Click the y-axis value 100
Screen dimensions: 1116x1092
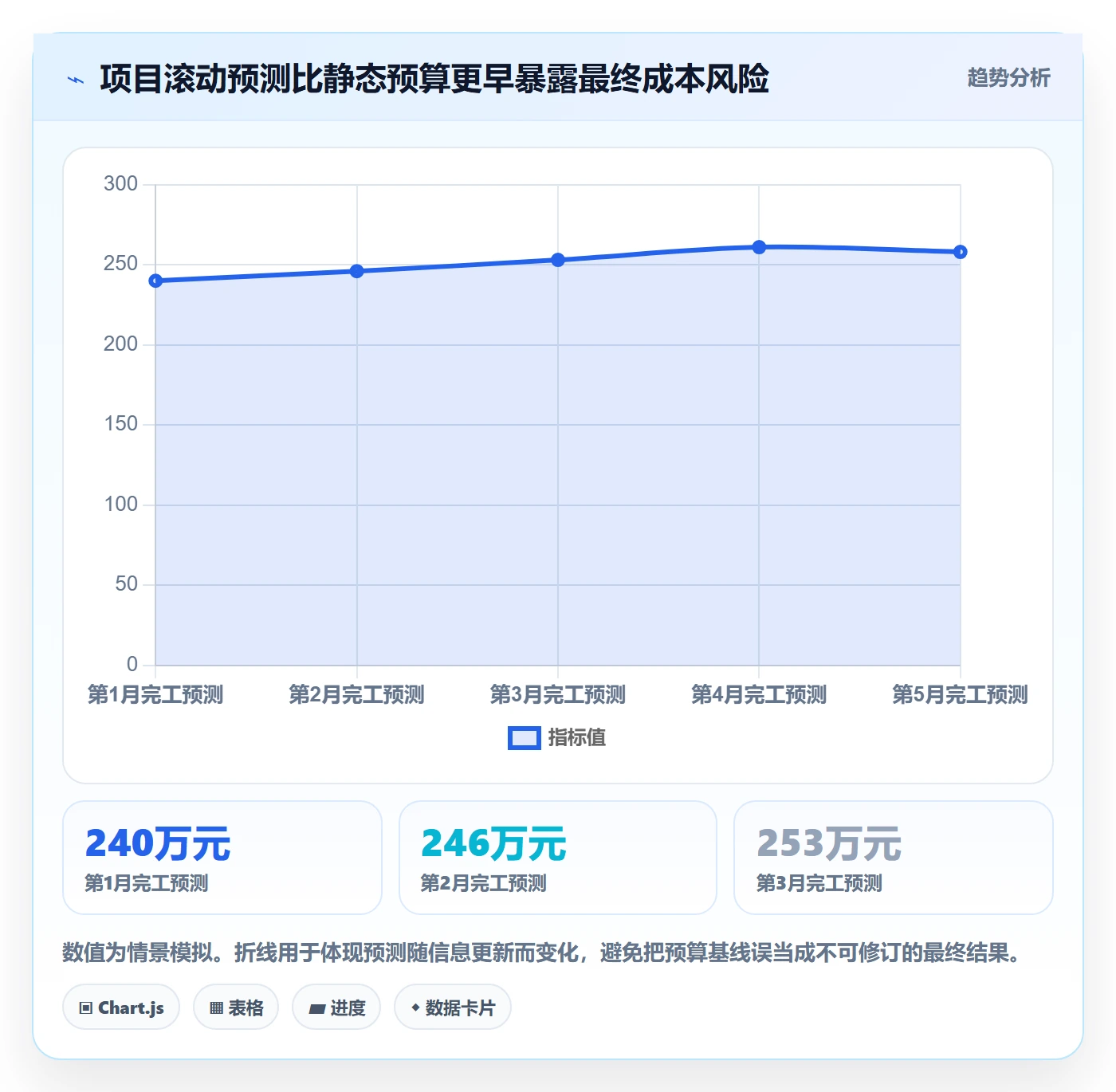(x=121, y=505)
